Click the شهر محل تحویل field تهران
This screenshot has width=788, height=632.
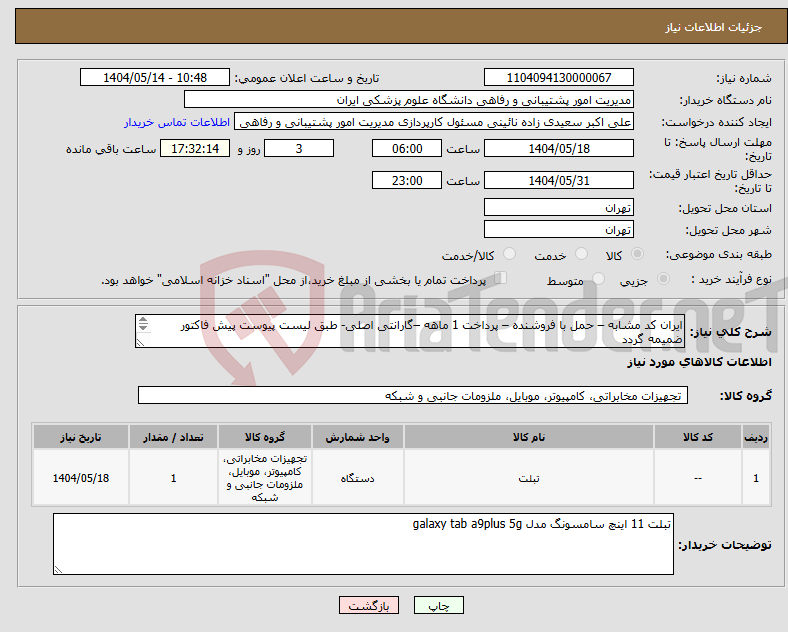[559, 229]
